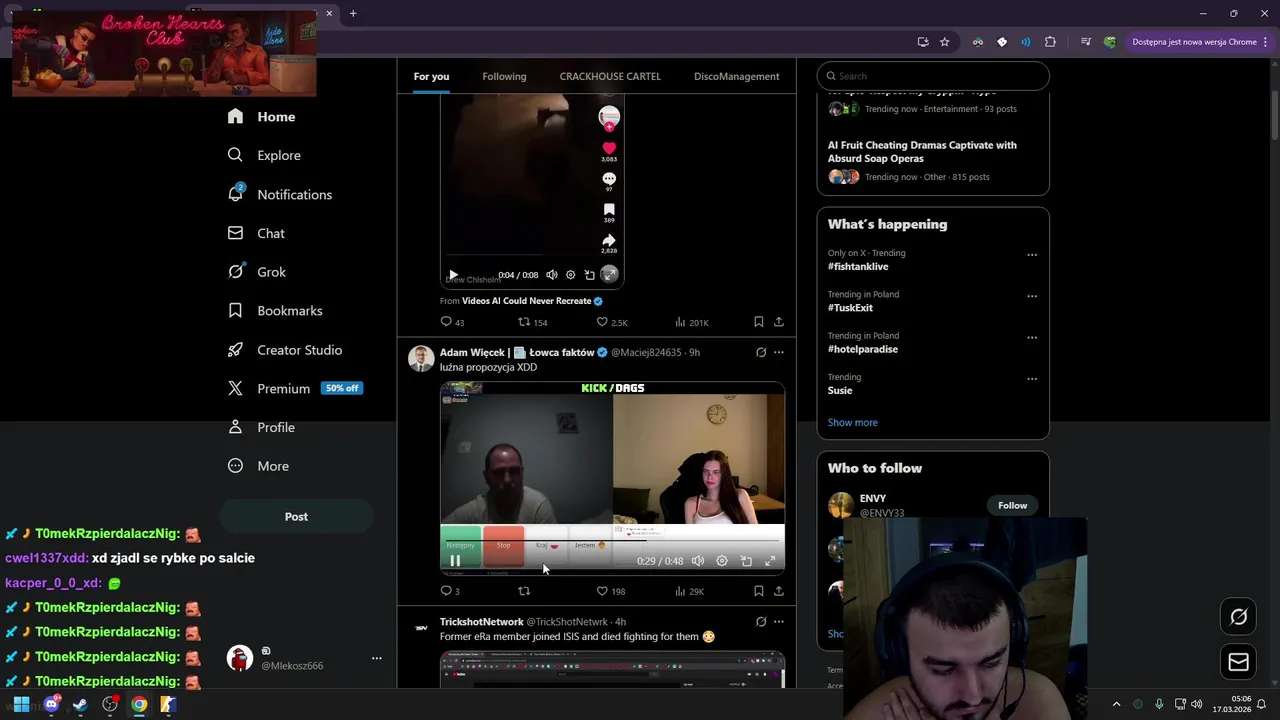Screen dimensions: 1280x720
Task: Open Premium subscription page
Action: [294, 388]
